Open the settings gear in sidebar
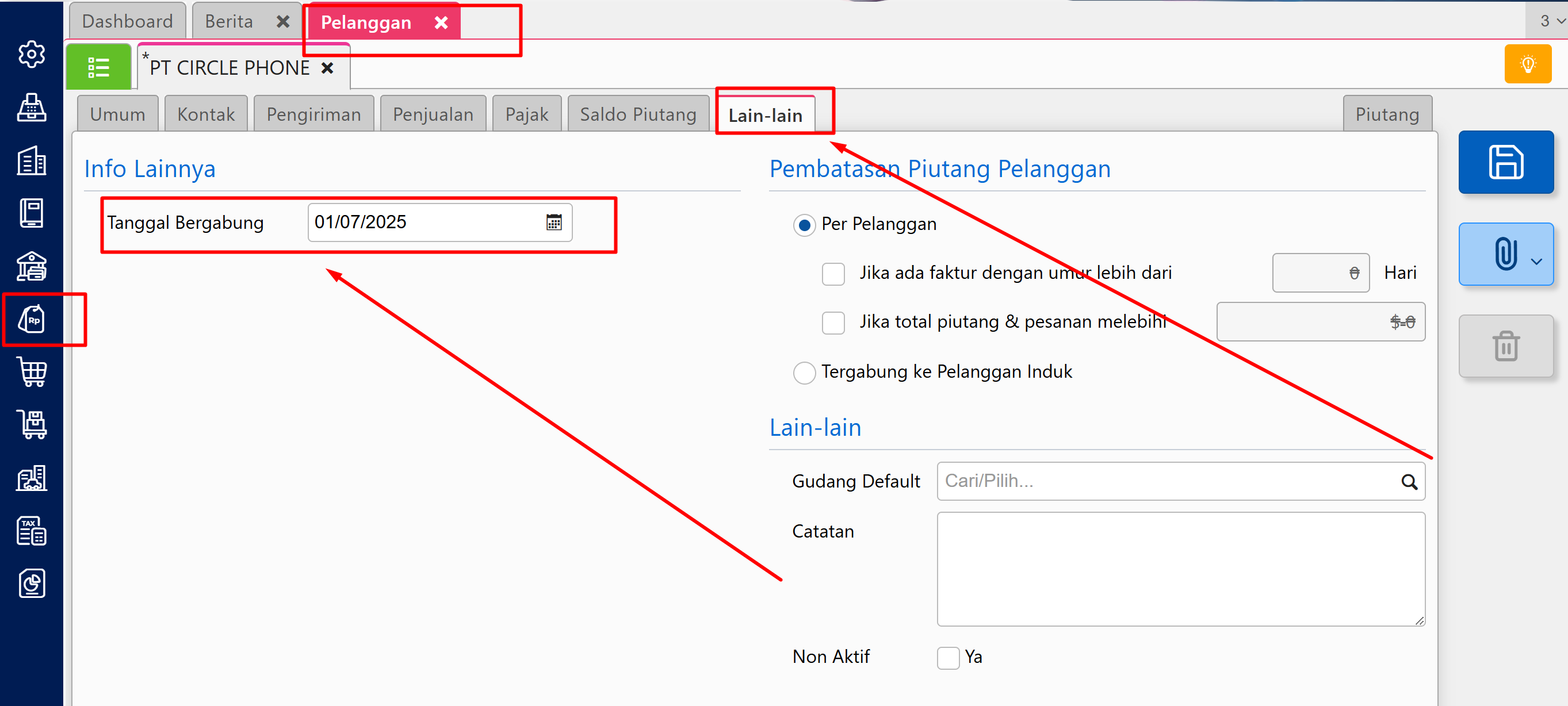Image resolution: width=1568 pixels, height=706 pixels. pos(31,55)
